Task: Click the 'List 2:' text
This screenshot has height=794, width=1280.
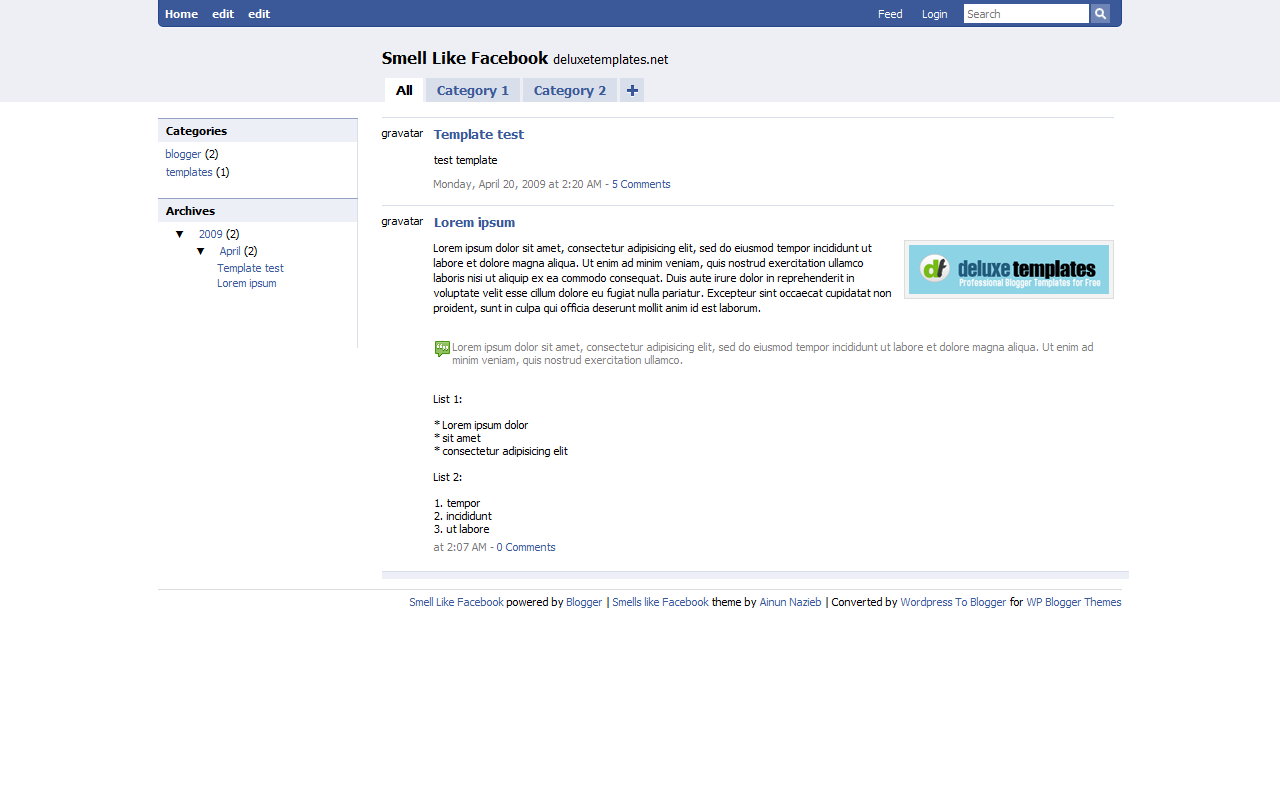Action: tap(447, 477)
